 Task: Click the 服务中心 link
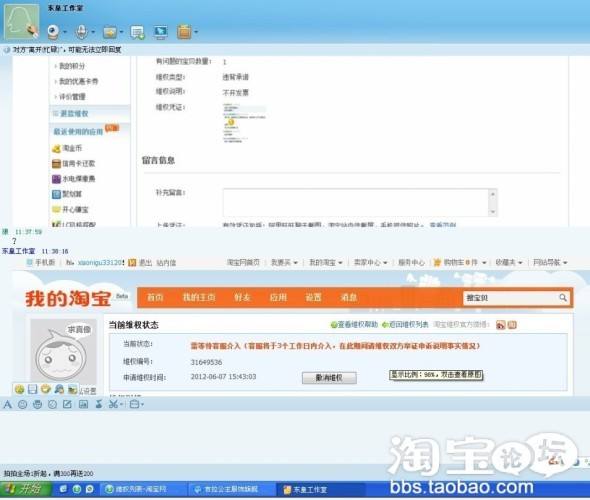click(x=411, y=262)
